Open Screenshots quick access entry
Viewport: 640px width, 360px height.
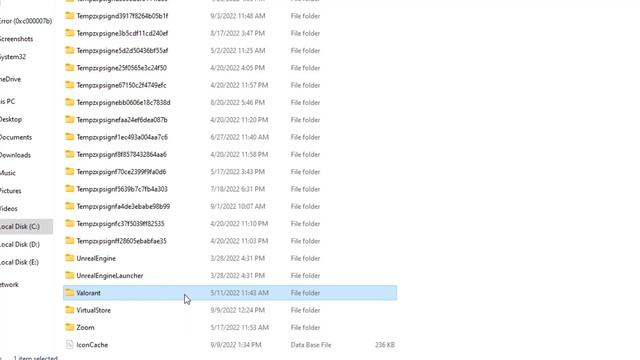coord(17,39)
